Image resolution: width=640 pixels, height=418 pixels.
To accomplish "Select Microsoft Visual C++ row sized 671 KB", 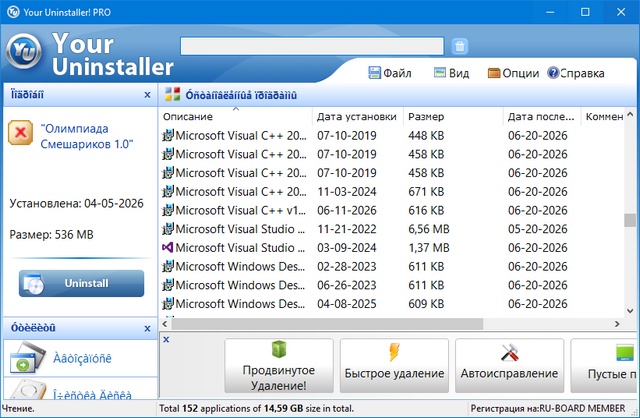I will (x=392, y=191).
